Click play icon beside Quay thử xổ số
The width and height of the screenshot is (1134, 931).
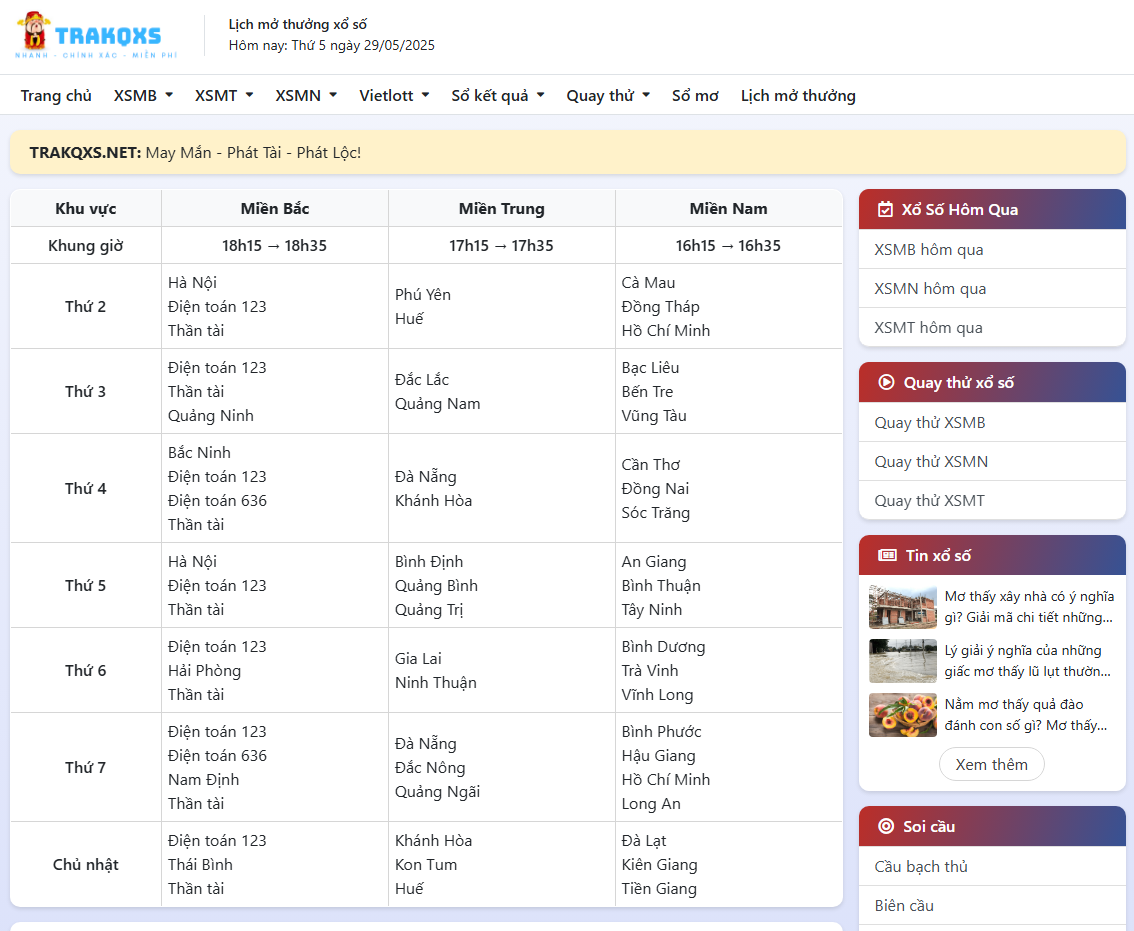(886, 382)
